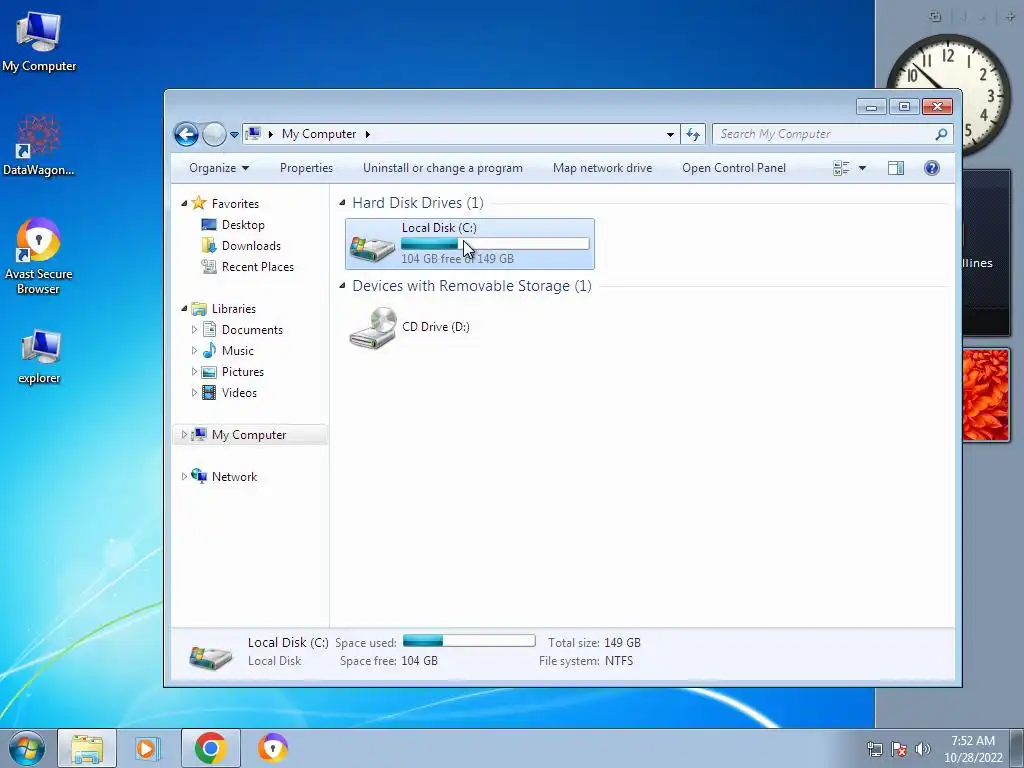The width and height of the screenshot is (1024, 768).
Task: Expand the address bar history dropdown
Action: pyautogui.click(x=670, y=135)
